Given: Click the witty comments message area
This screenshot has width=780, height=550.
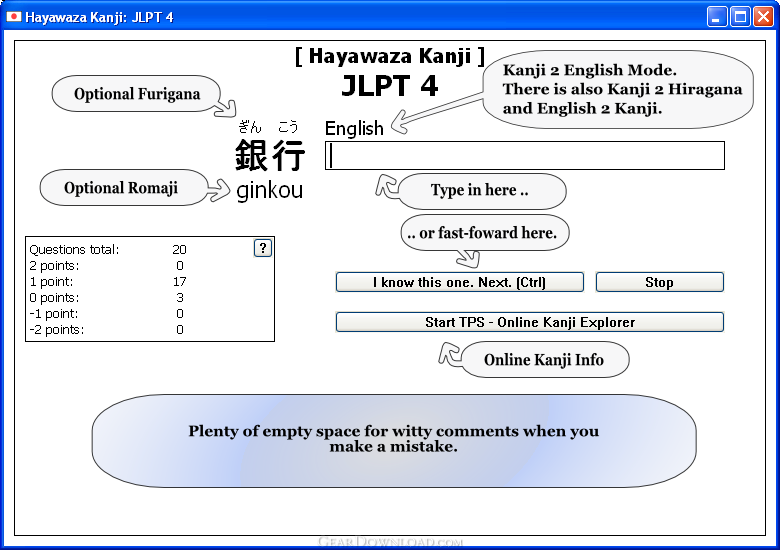Looking at the screenshot, I should 394,441.
